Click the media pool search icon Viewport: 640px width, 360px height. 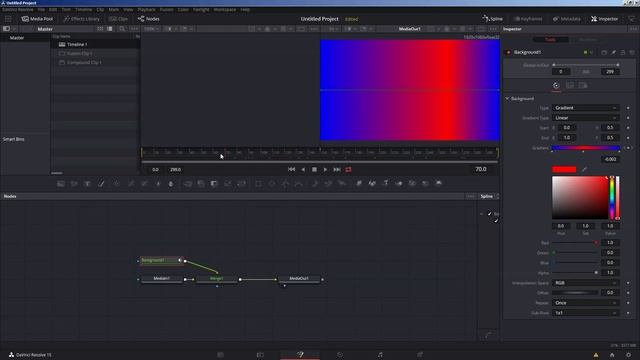tap(122, 29)
